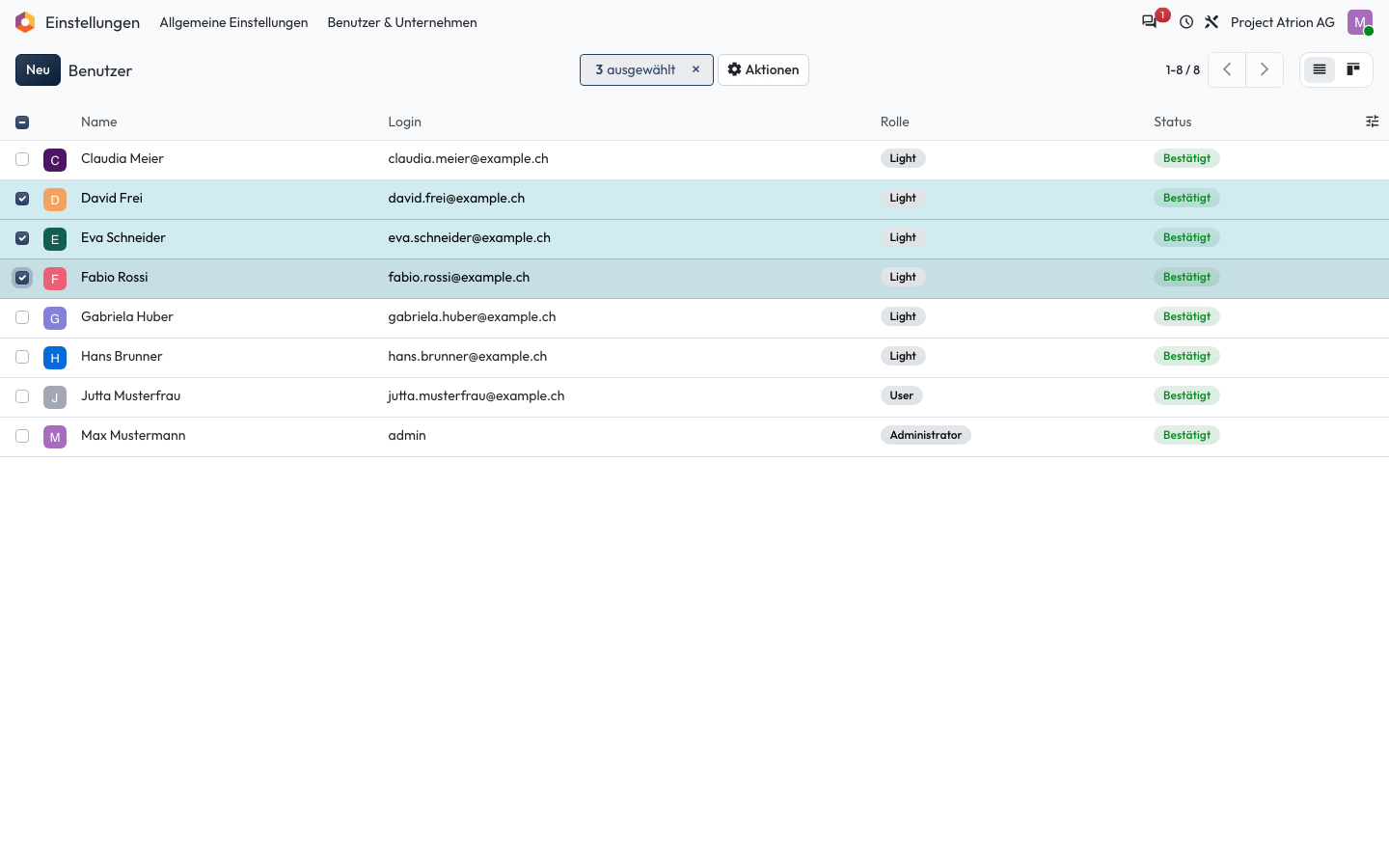This screenshot has height=868, width=1389.
Task: Open the developer tools wrench icon
Action: pos(1212,22)
